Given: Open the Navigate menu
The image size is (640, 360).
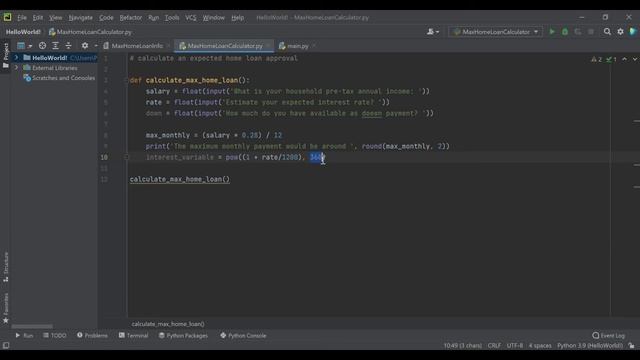Looking at the screenshot, I should [x=80, y=18].
